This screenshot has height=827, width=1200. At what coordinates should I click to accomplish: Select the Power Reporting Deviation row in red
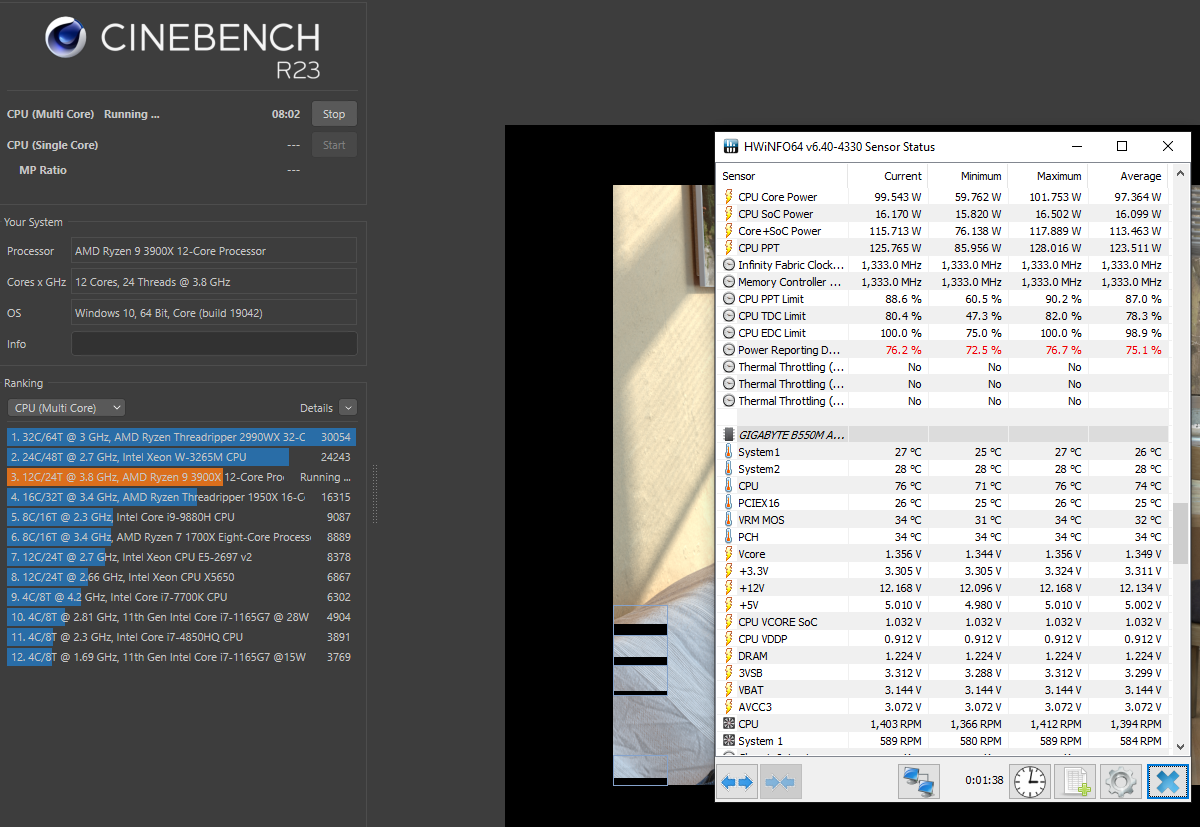943,350
